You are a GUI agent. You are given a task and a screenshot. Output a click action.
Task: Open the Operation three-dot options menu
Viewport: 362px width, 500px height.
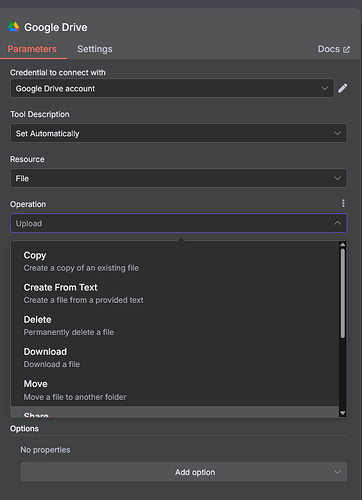coord(343,203)
